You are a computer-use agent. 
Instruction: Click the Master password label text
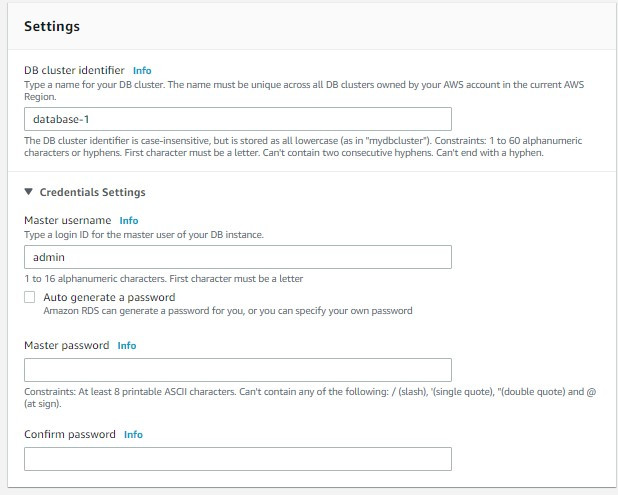pyautogui.click(x=66, y=345)
